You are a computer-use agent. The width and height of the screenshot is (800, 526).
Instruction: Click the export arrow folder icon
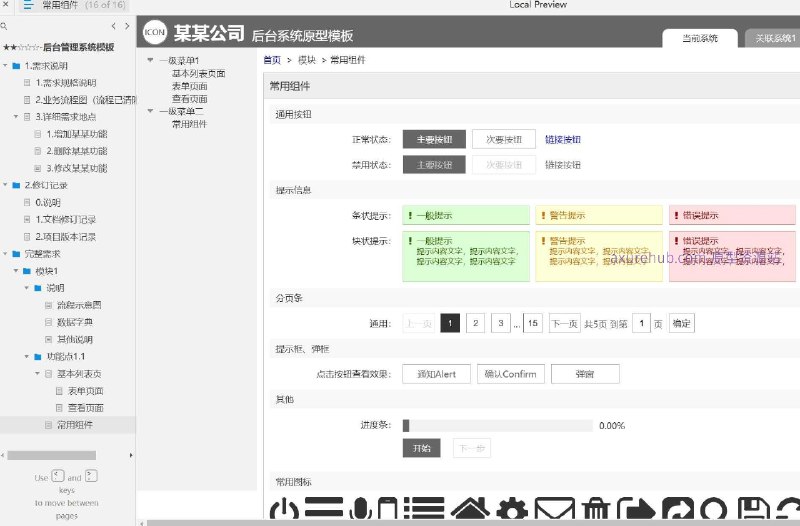pos(636,509)
